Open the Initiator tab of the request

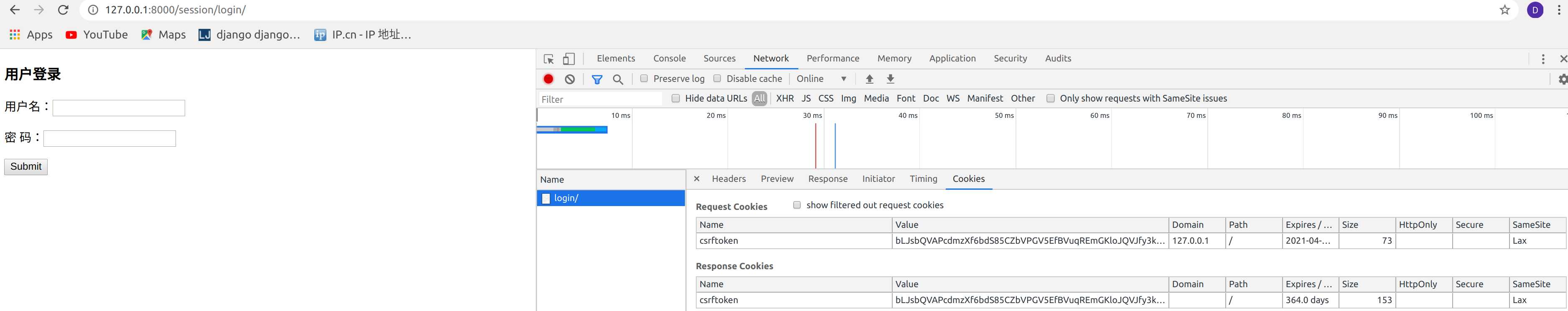click(878, 179)
